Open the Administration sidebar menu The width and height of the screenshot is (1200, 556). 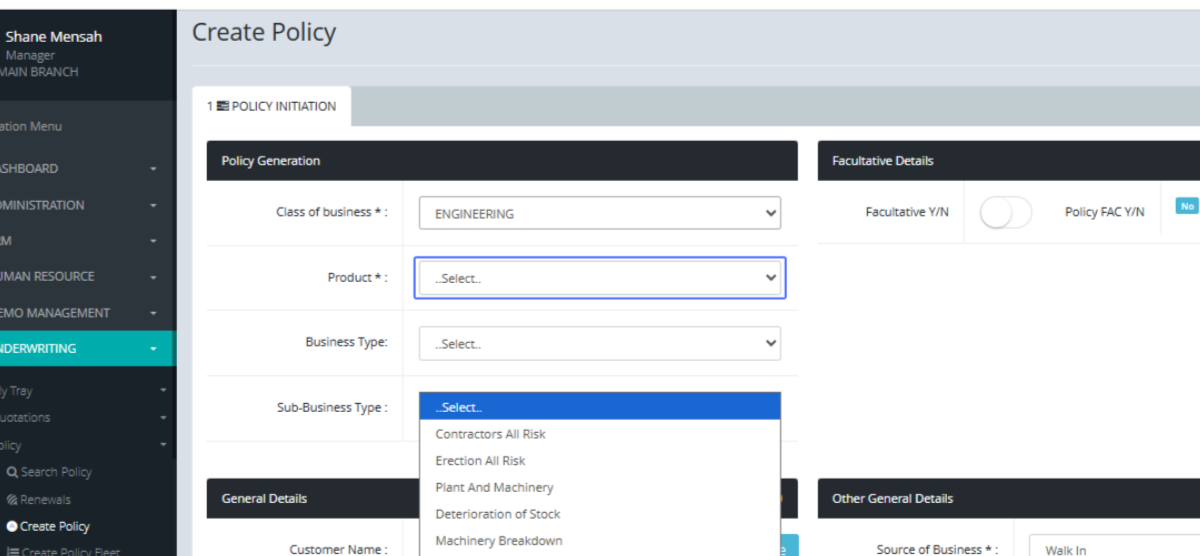tap(80, 205)
